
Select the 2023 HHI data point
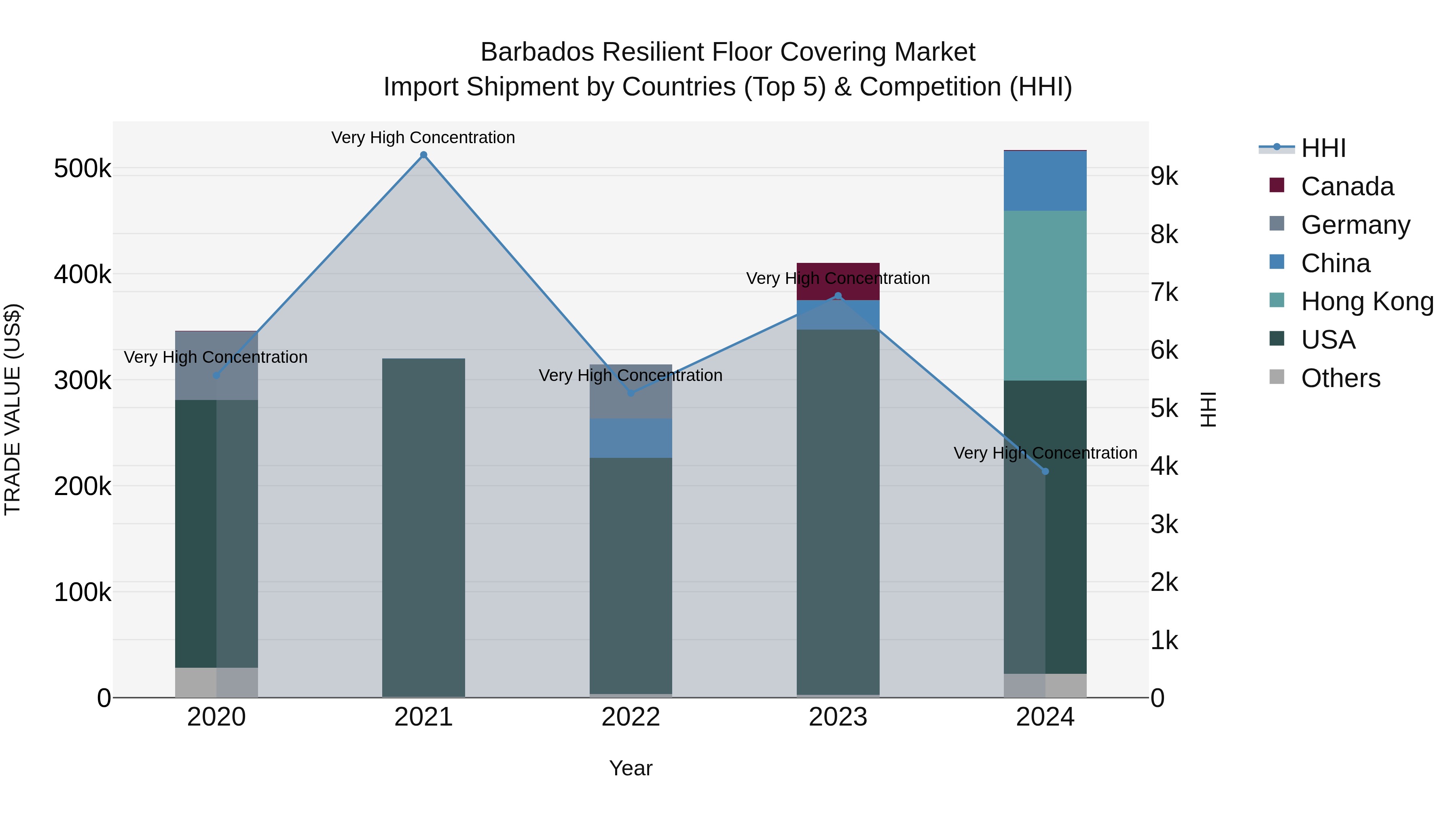pos(838,296)
